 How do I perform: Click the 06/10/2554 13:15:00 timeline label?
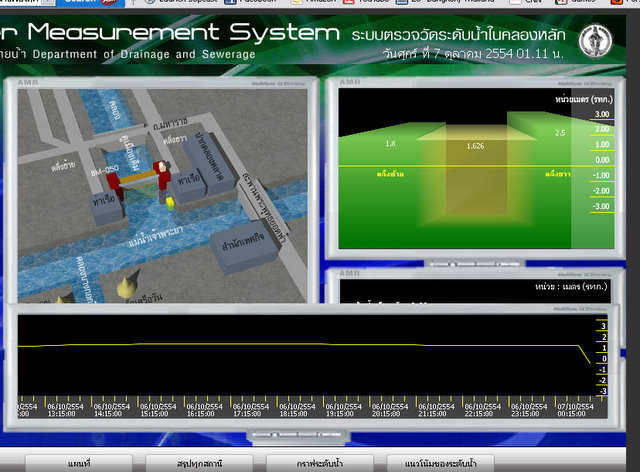pos(65,410)
